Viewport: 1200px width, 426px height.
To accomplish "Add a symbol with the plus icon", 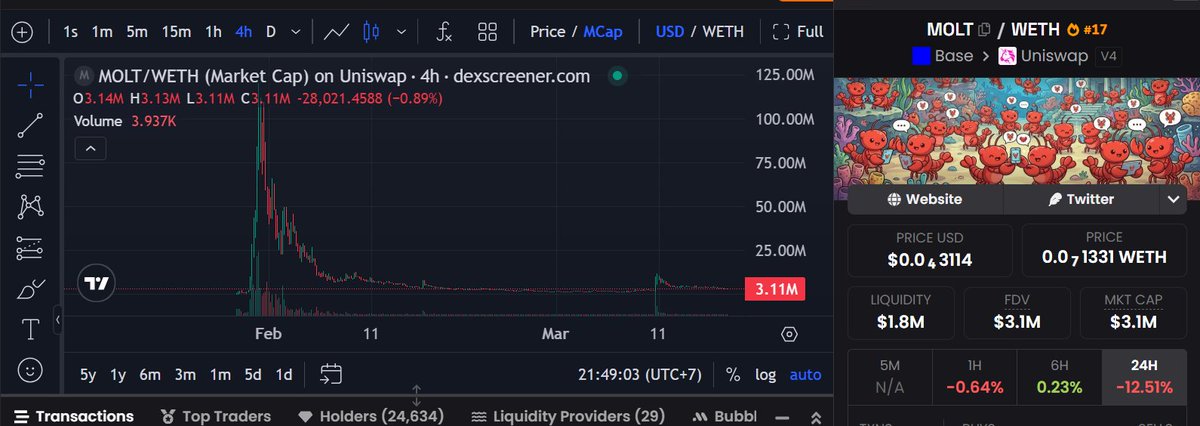I will pyautogui.click(x=23, y=32).
